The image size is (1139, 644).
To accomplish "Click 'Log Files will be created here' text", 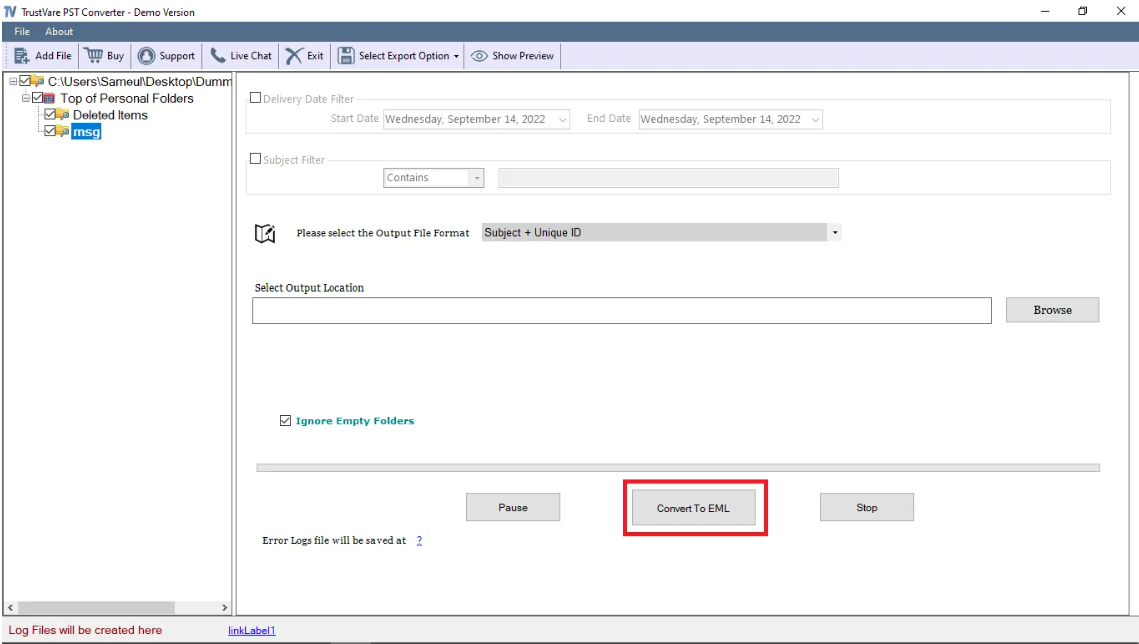I will pos(85,630).
